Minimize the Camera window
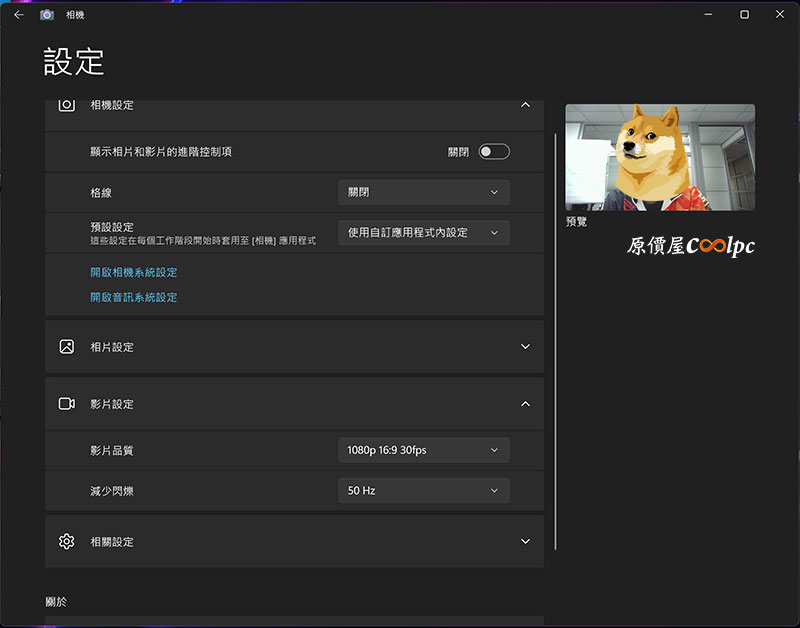Image resolution: width=800 pixels, height=628 pixels. 708,14
